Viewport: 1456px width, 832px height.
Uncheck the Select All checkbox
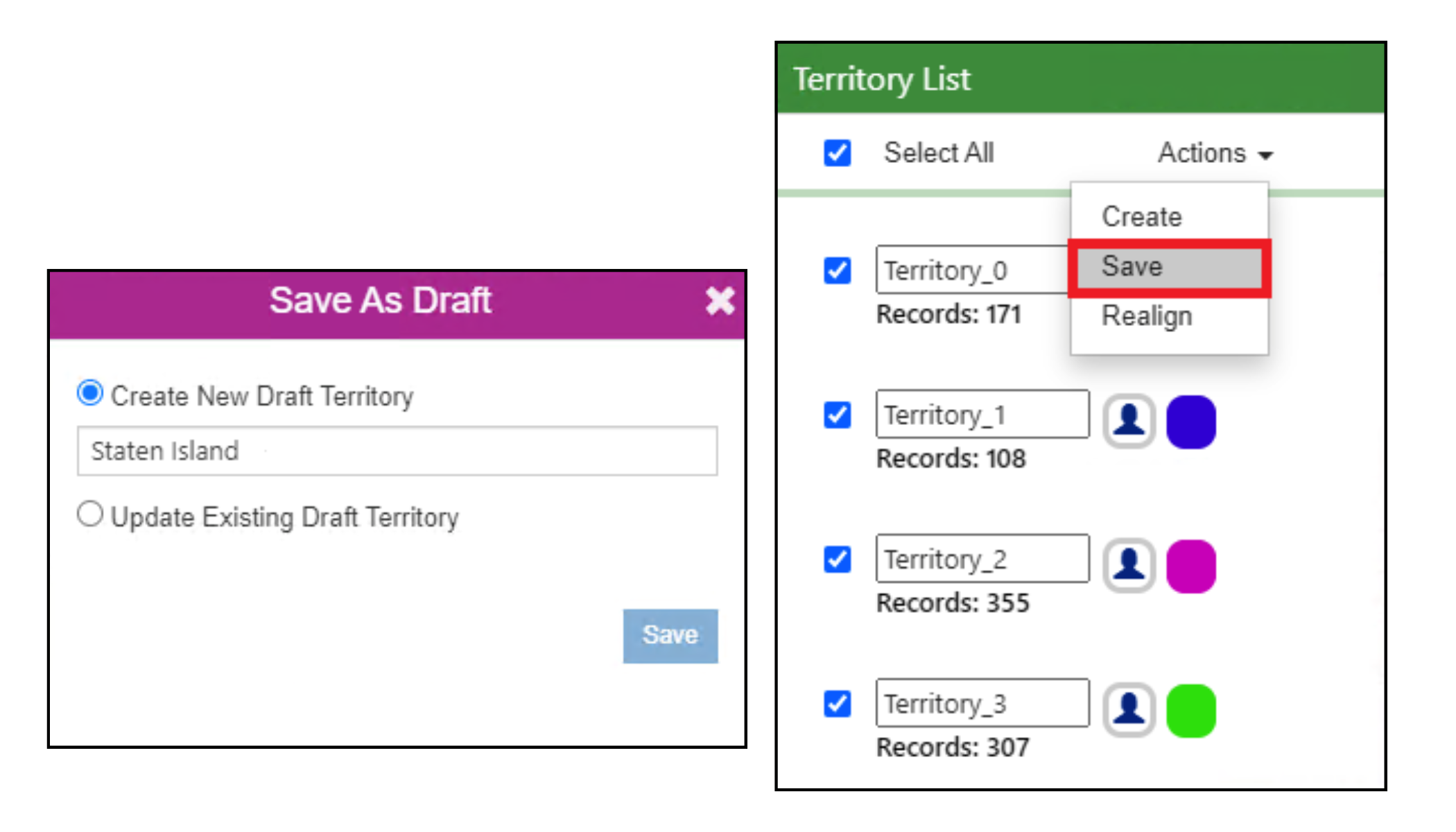coord(837,153)
